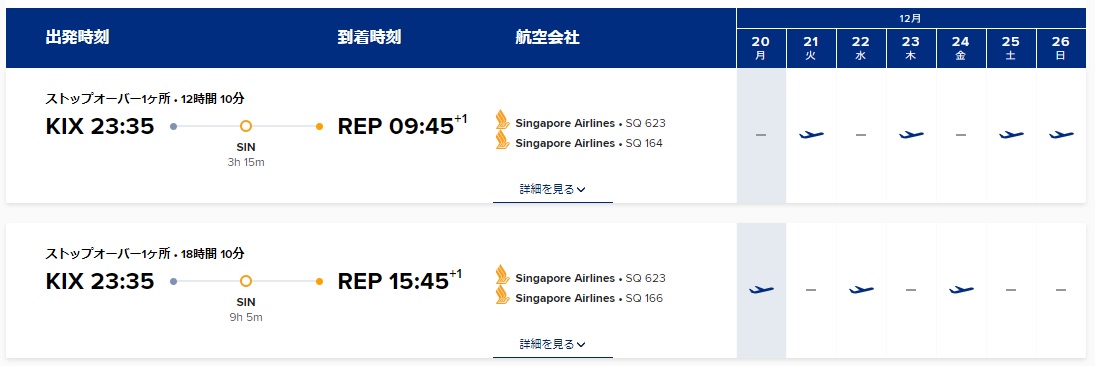Click the 出発時刻 column heading

click(x=77, y=38)
